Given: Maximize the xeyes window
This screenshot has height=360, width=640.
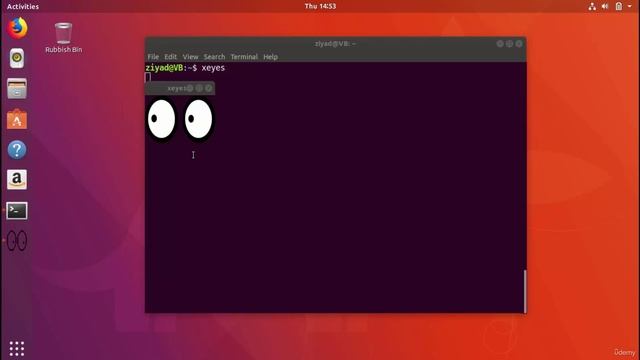Looking at the screenshot, I should point(199,88).
